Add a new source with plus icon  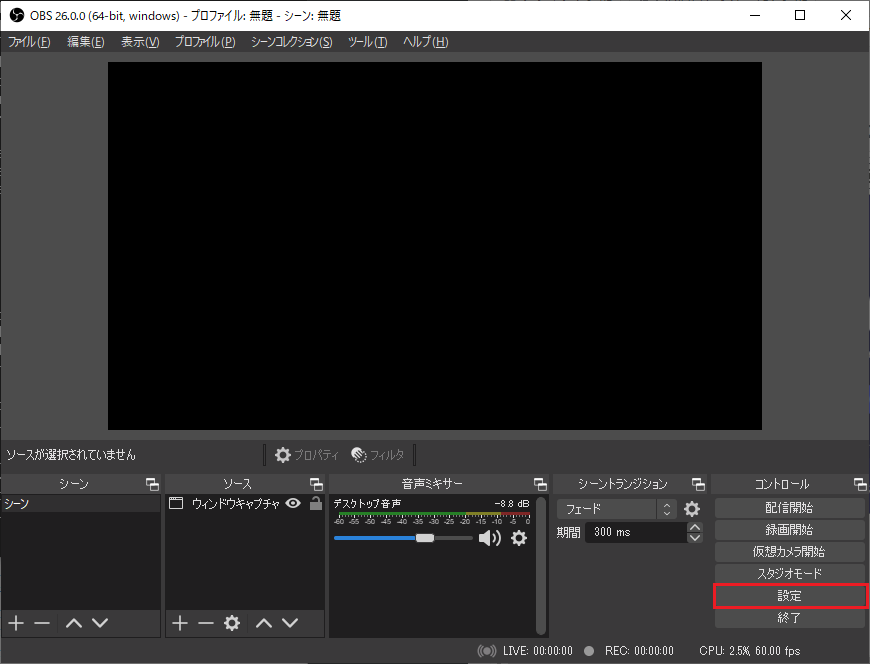[180, 623]
